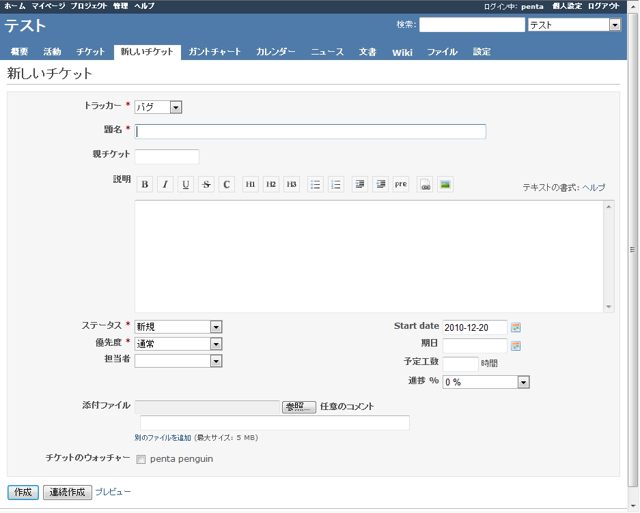Click 参照 browse file button

click(299, 407)
